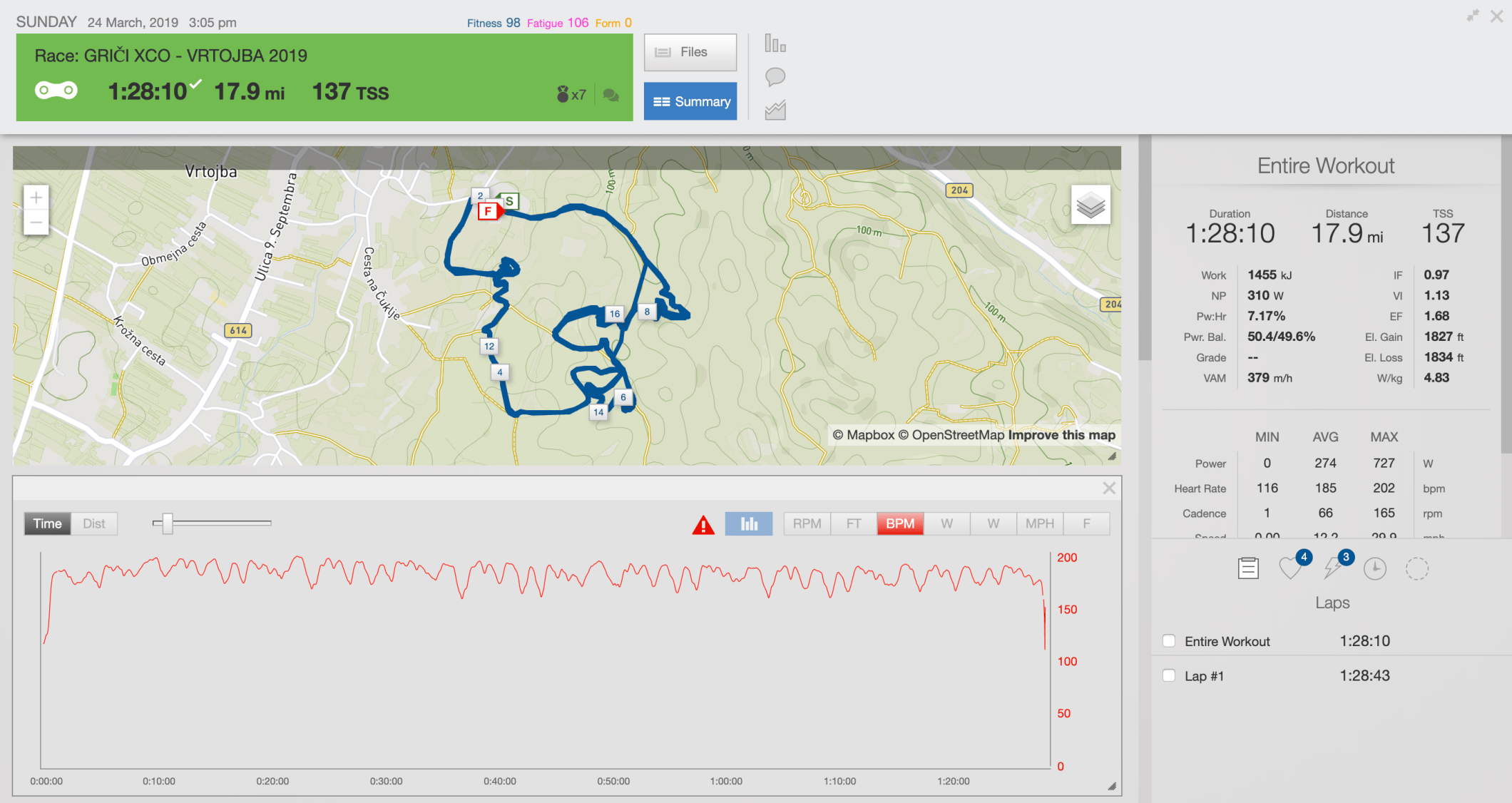1512x803 pixels.
Task: Click the power peaks lightning icon
Action: tap(1332, 568)
